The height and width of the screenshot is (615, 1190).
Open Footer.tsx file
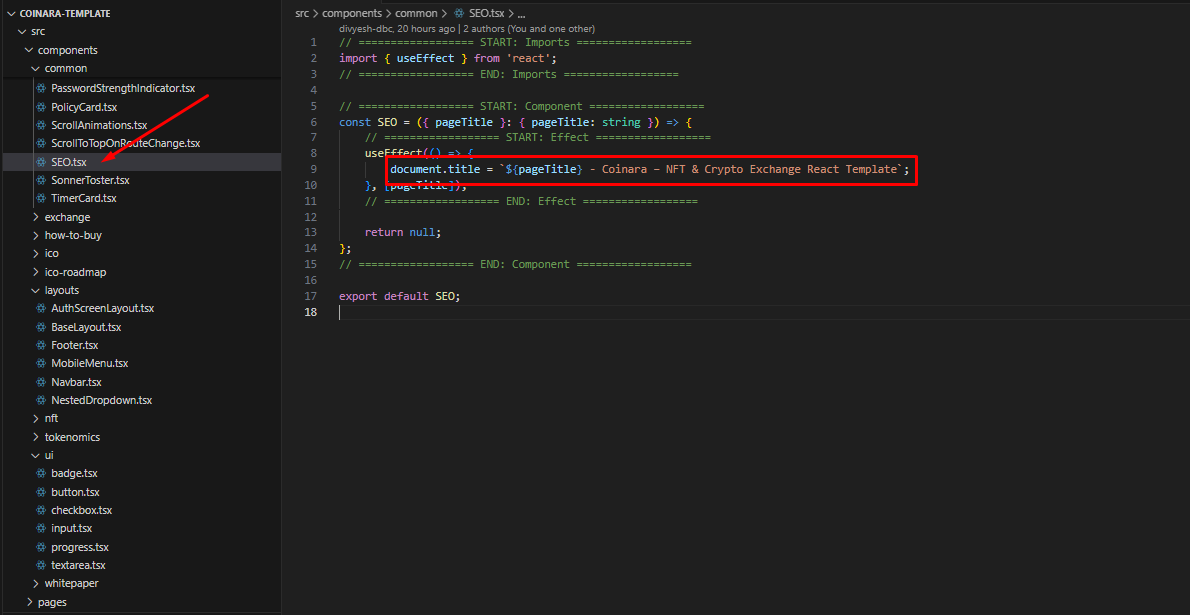(74, 345)
